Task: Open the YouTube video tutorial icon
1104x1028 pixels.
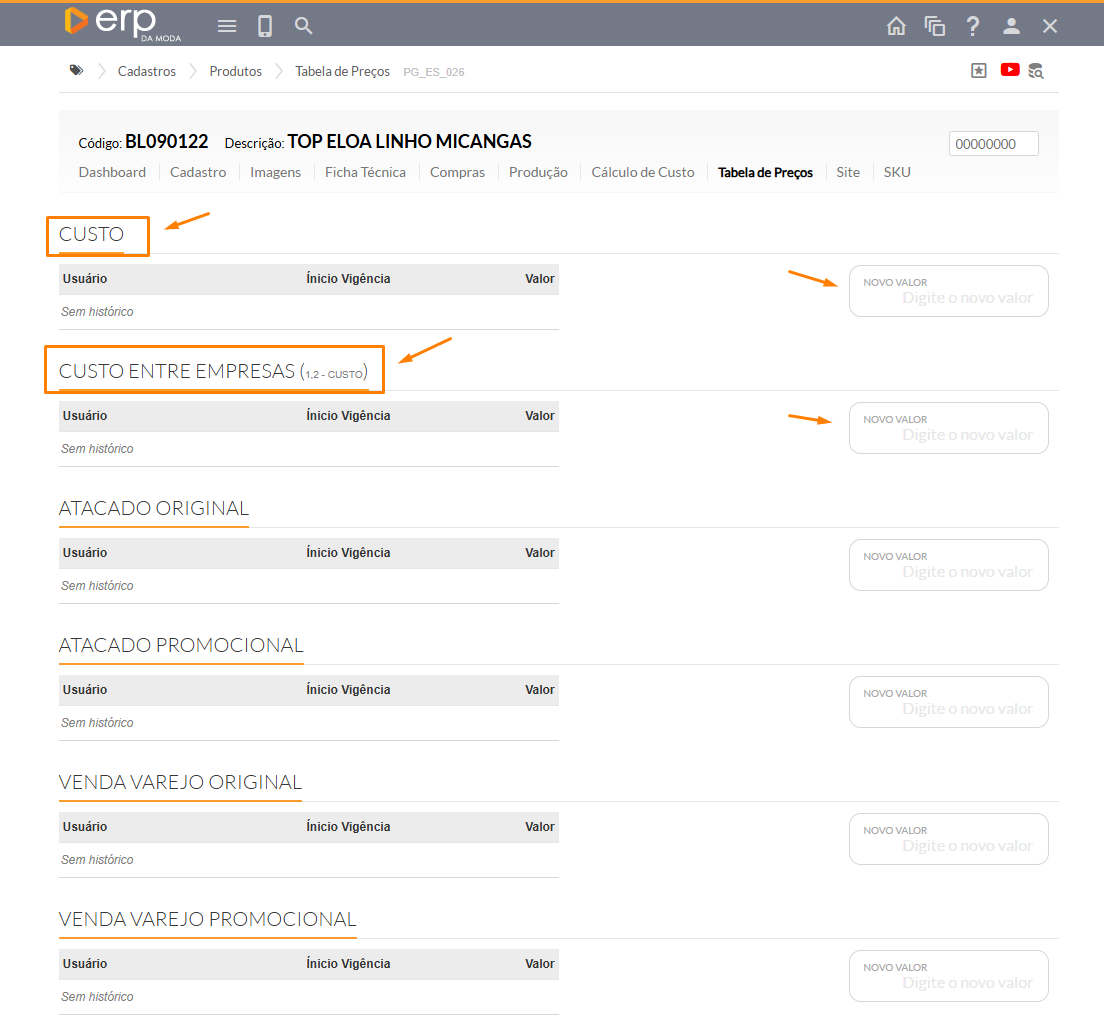Action: point(1010,70)
